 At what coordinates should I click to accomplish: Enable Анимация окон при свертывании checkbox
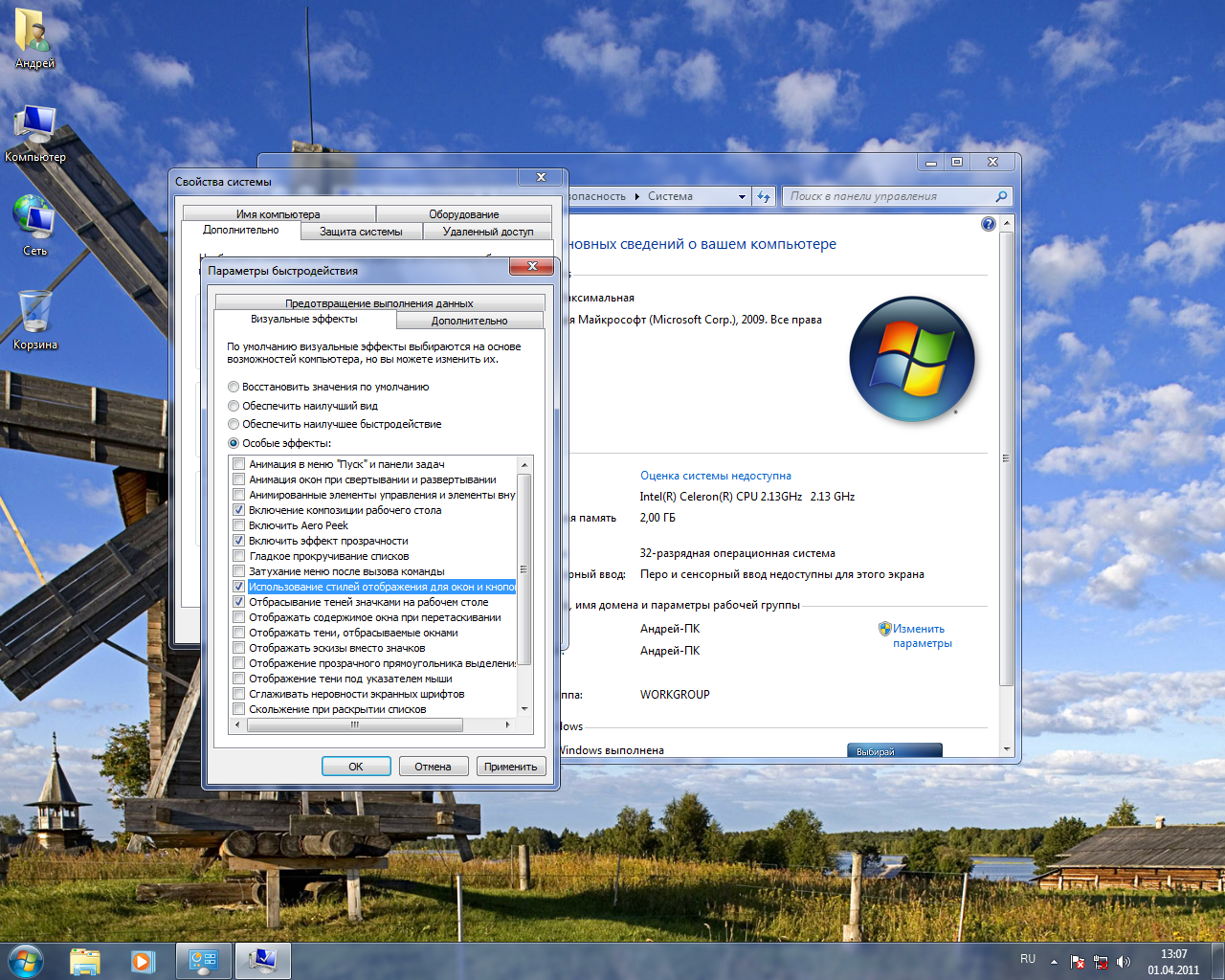tap(239, 479)
